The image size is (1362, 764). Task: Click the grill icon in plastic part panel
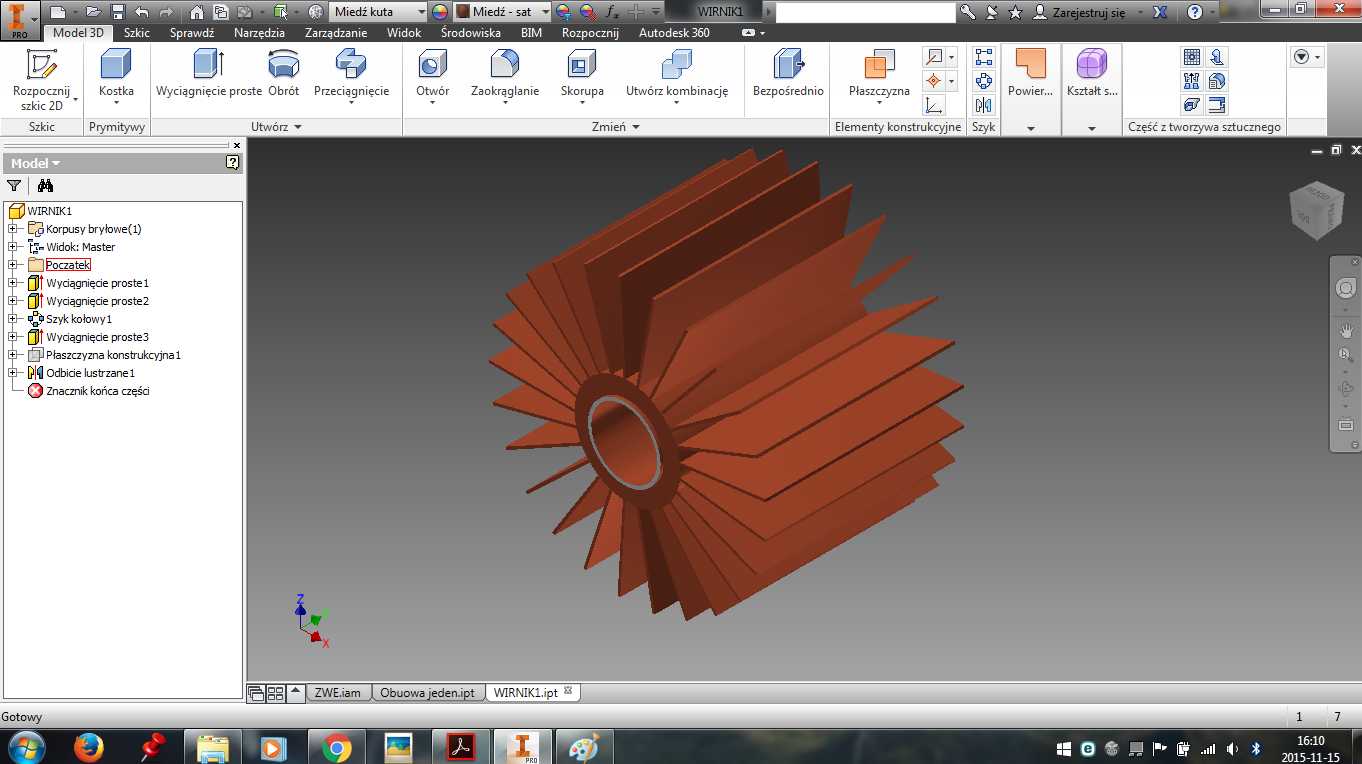(x=1191, y=57)
